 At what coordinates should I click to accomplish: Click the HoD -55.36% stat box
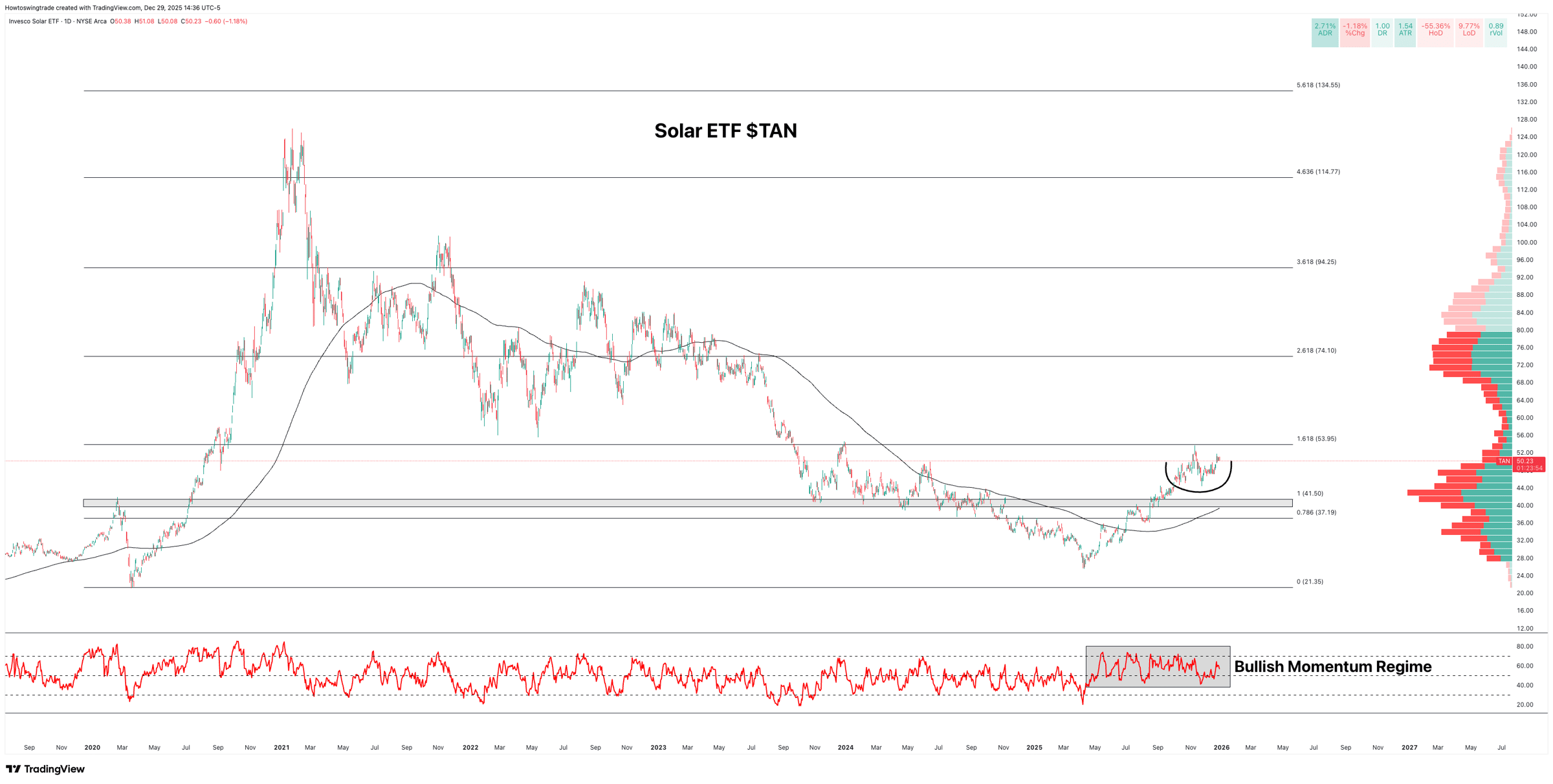tap(1435, 30)
